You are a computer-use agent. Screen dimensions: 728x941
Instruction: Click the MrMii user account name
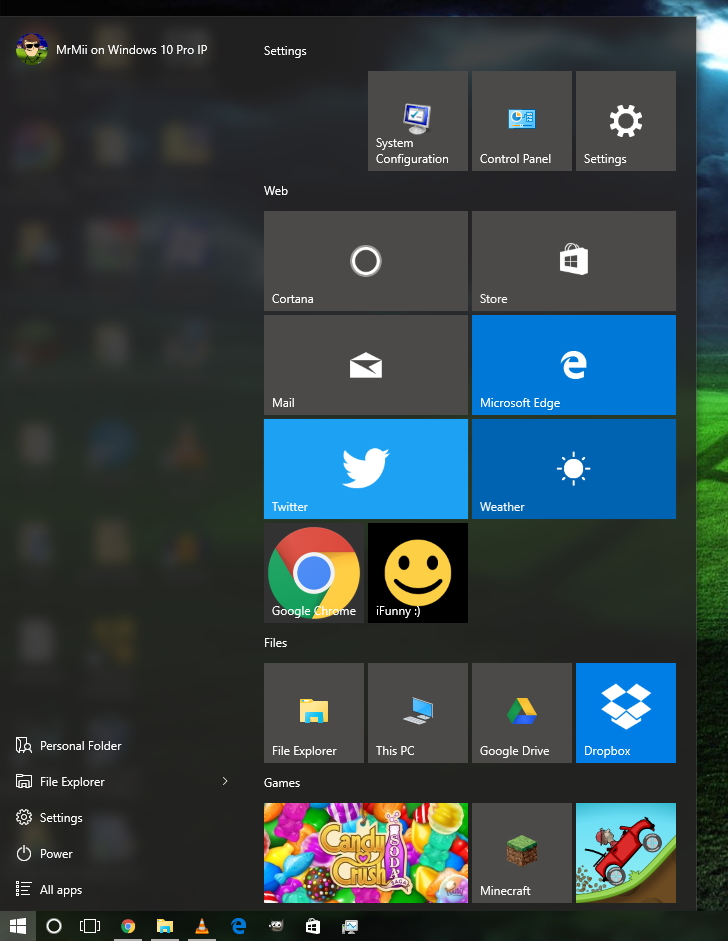click(131, 49)
